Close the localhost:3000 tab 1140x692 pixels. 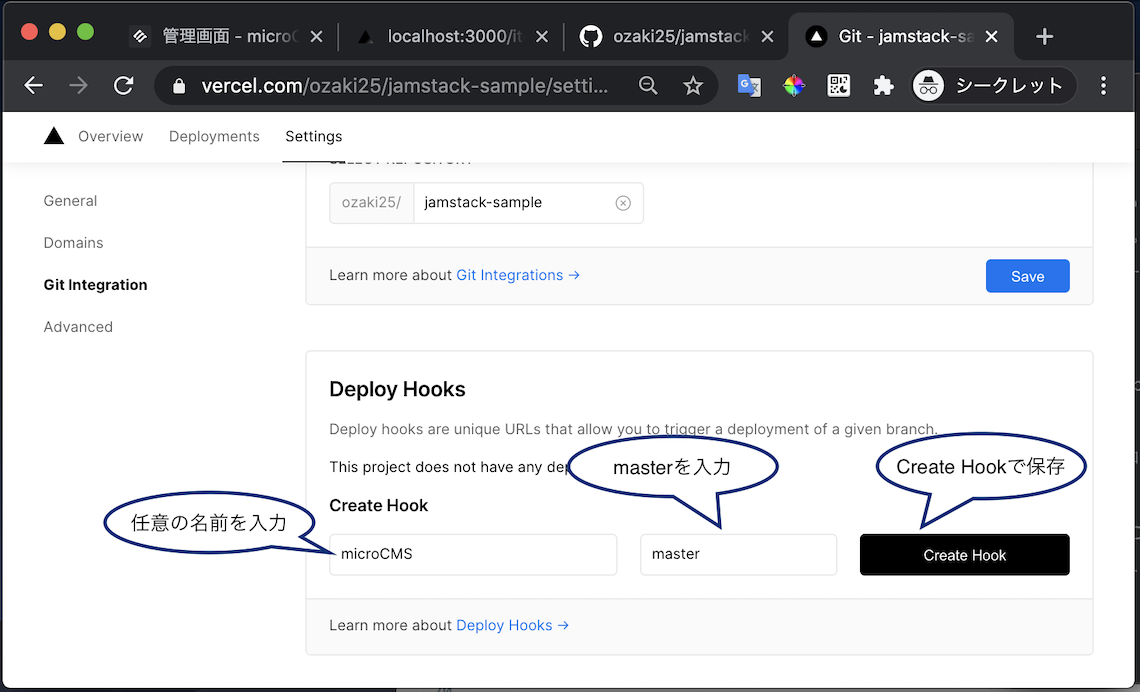(542, 36)
